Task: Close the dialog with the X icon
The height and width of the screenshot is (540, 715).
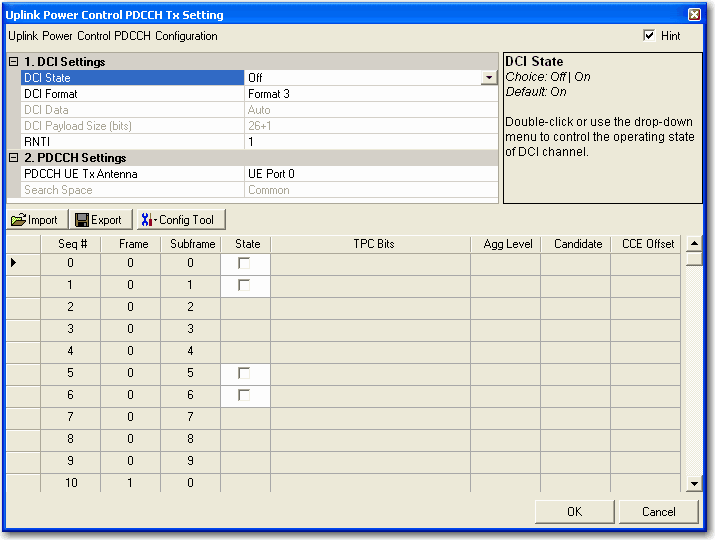Action: 694,15
